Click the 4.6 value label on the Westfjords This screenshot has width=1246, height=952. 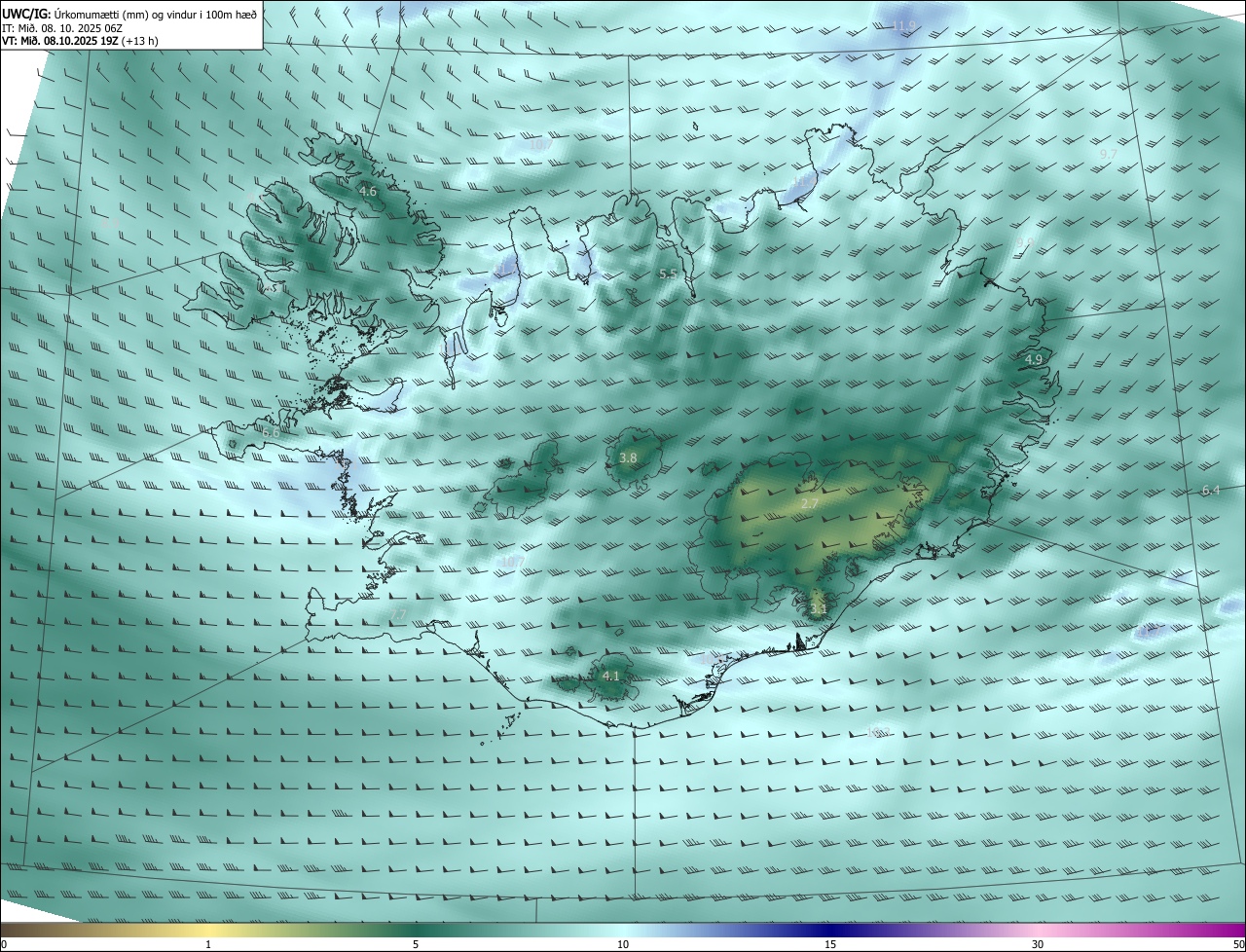click(368, 192)
